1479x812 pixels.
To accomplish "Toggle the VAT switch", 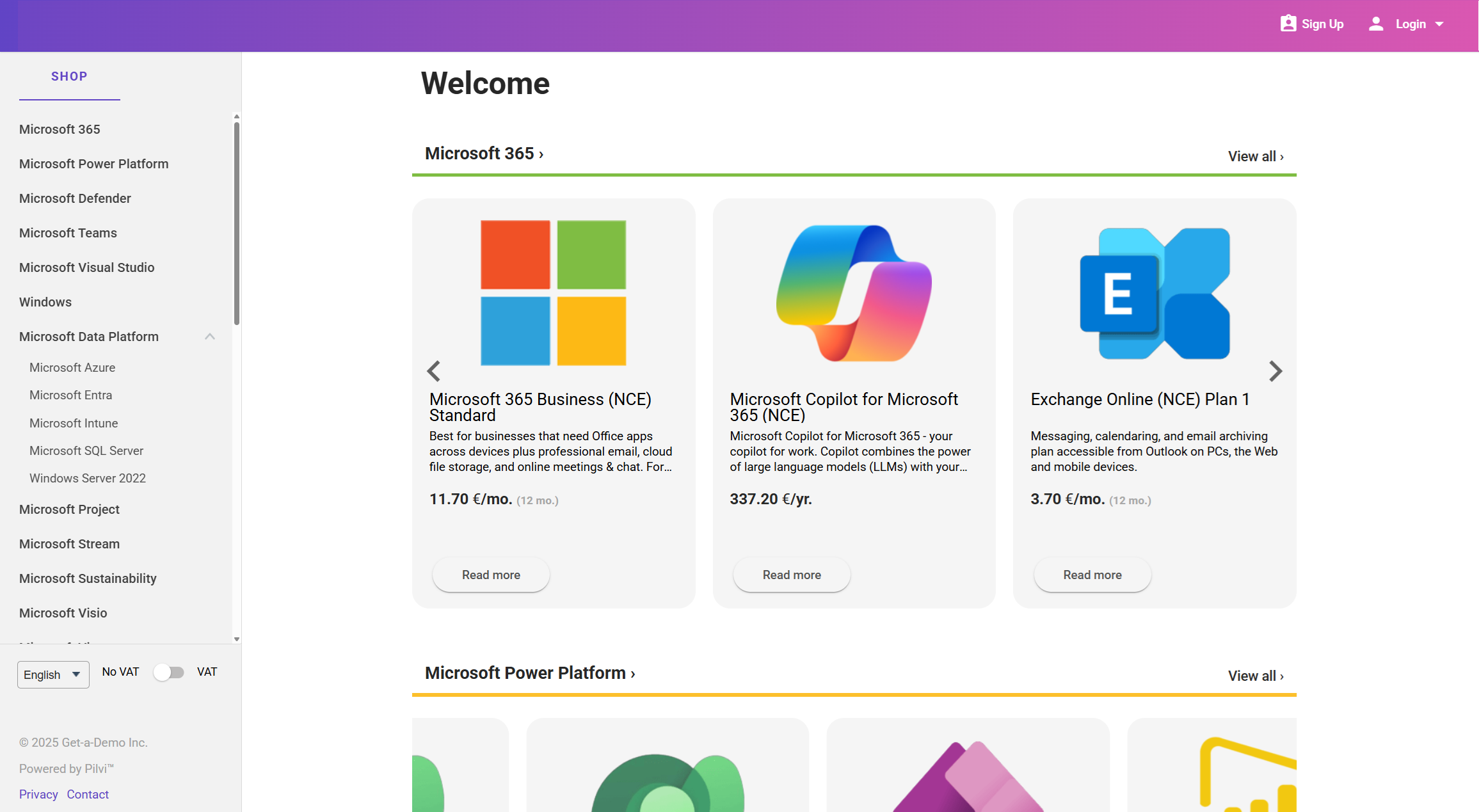I will [x=169, y=672].
